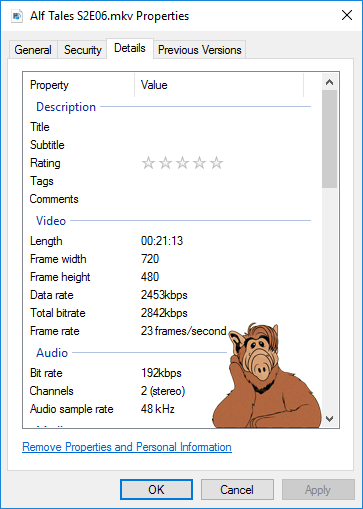The width and height of the screenshot is (363, 509).
Task: Select the Frame width value 720
Action: (x=150, y=259)
